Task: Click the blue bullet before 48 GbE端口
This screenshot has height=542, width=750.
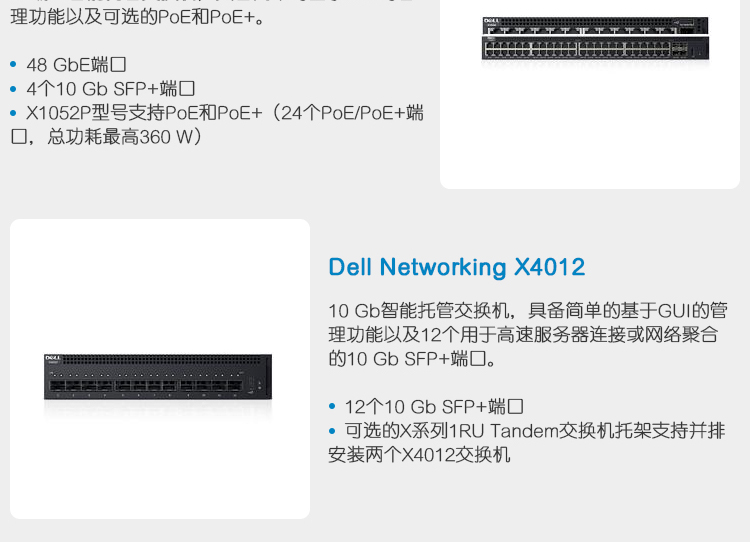Action: [x=13, y=65]
